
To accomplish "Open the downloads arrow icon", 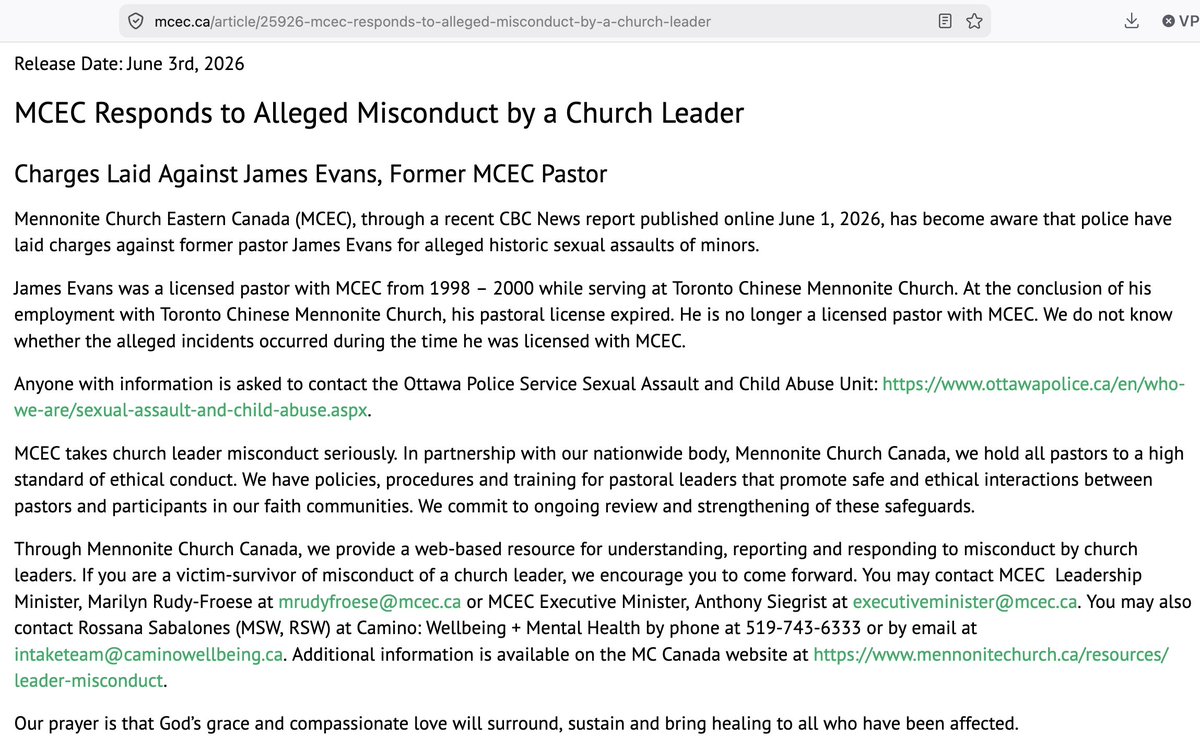I will tap(1131, 20).
